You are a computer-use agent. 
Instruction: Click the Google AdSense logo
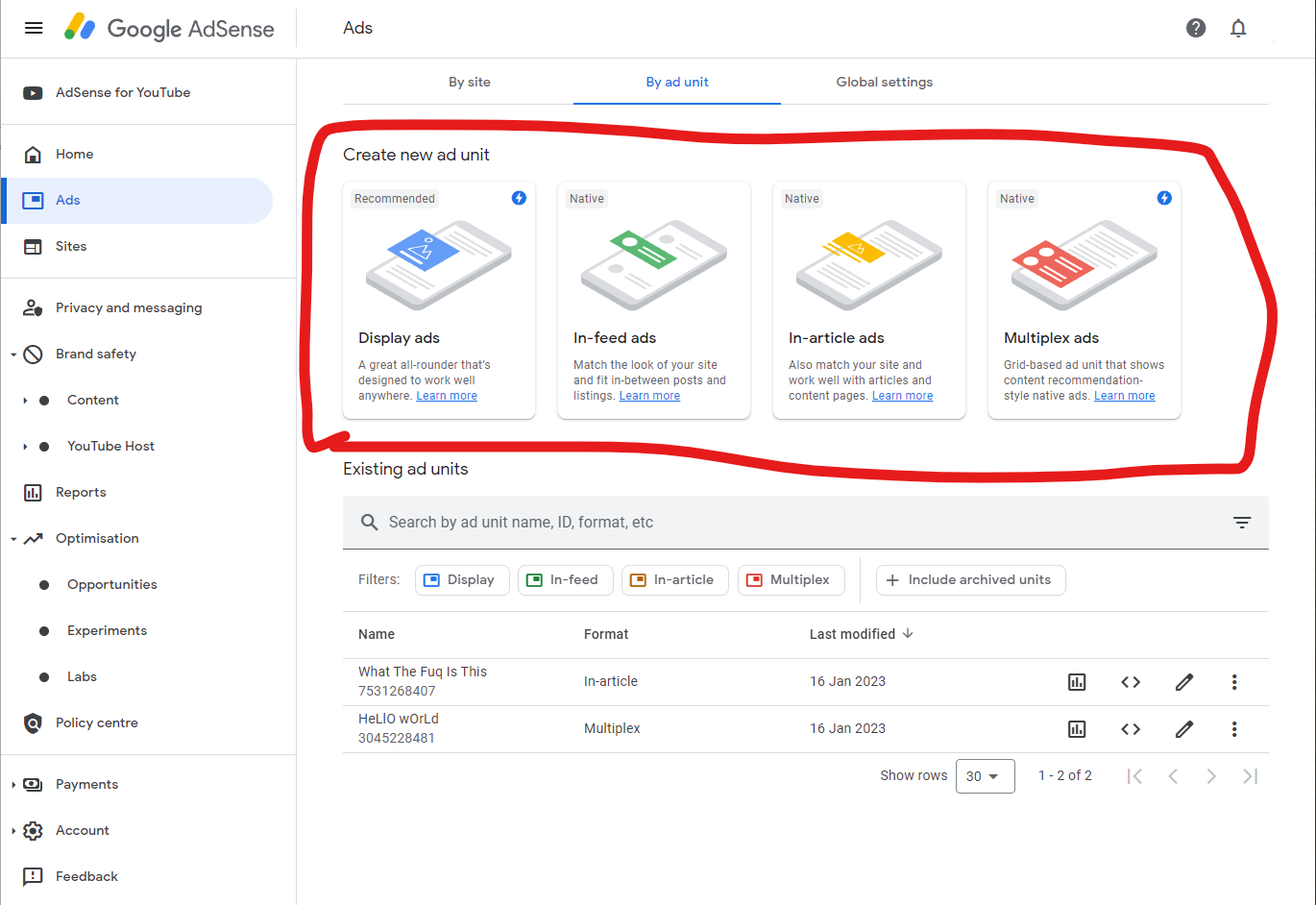tap(169, 28)
